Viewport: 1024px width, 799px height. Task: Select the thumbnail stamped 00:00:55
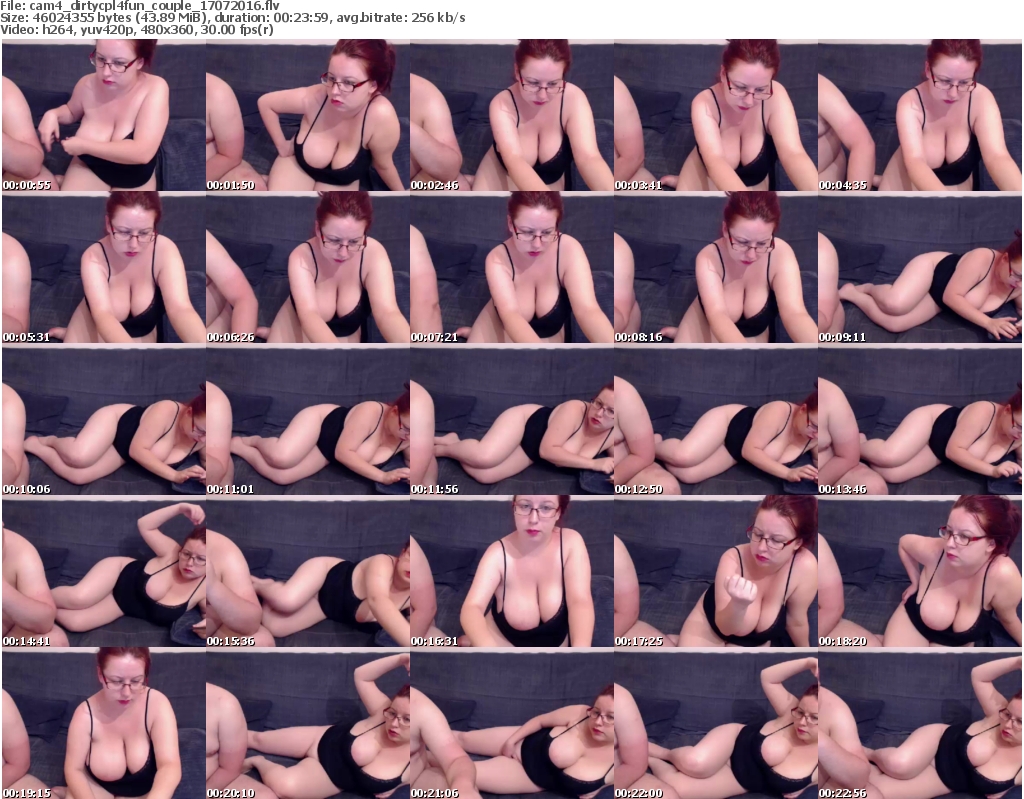tap(104, 115)
